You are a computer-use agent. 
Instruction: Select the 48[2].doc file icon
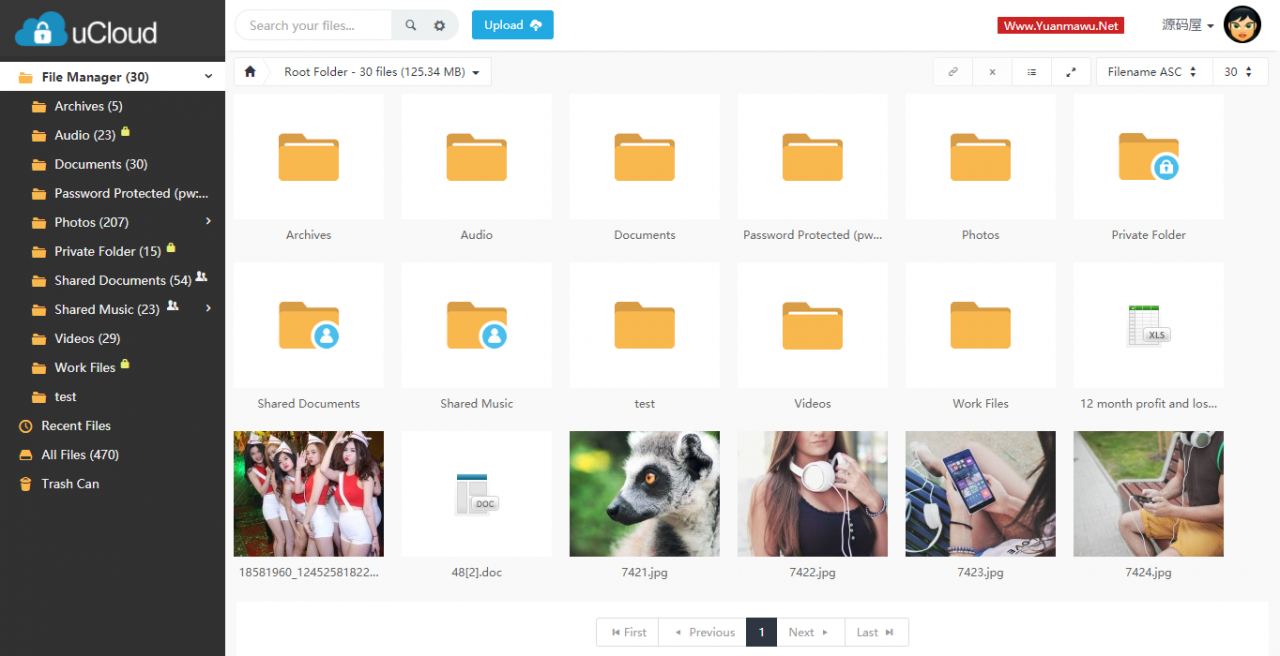click(476, 494)
